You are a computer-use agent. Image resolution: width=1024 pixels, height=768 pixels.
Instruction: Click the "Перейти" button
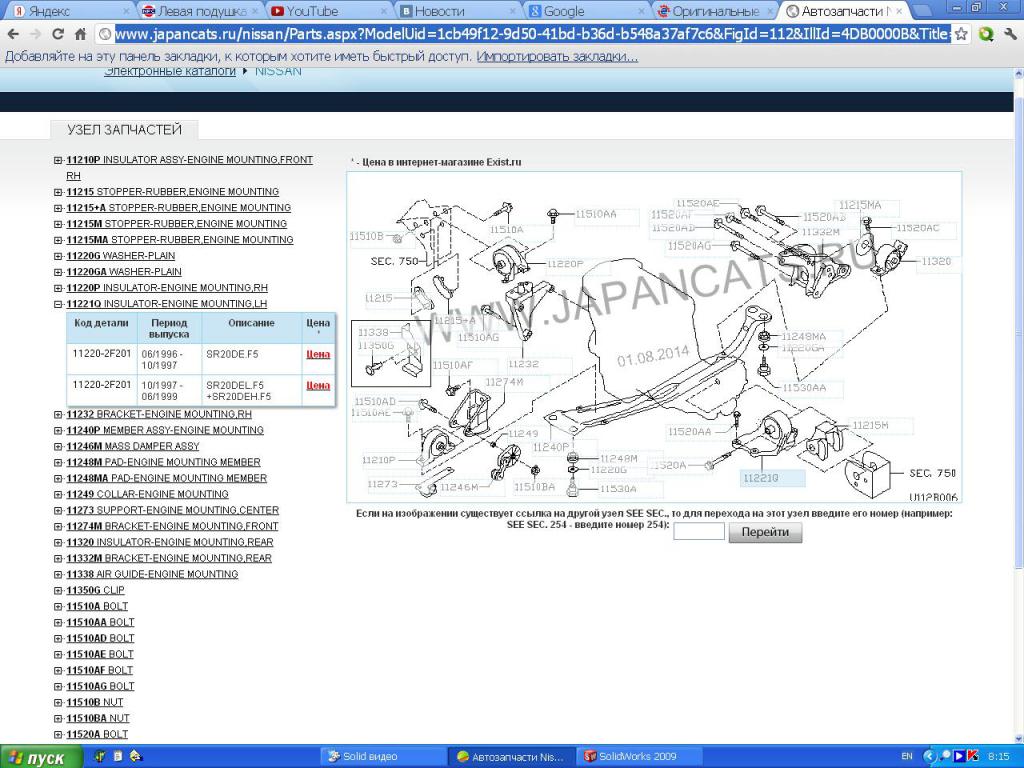point(765,532)
